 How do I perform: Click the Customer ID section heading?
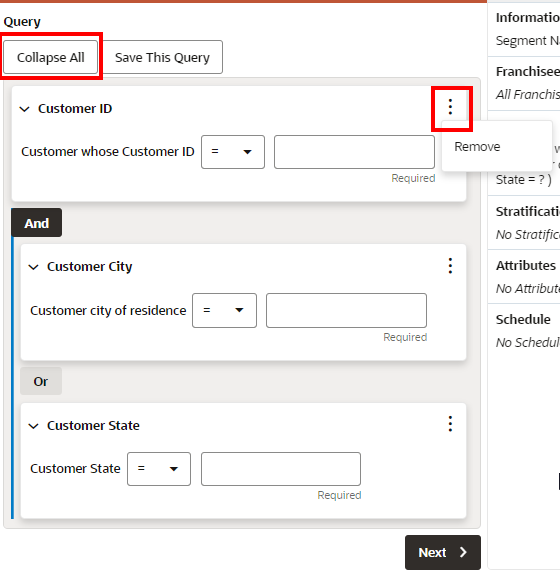[x=75, y=109]
